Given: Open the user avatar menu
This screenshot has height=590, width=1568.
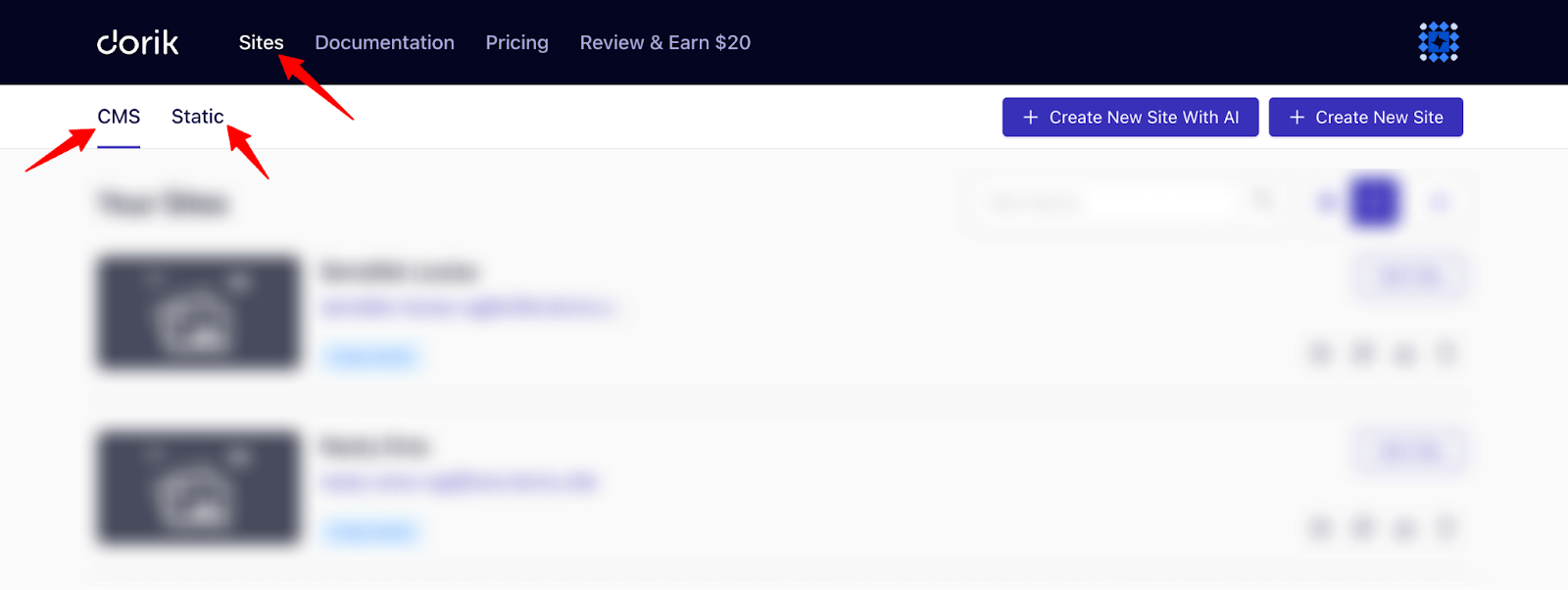Looking at the screenshot, I should pos(1438,42).
